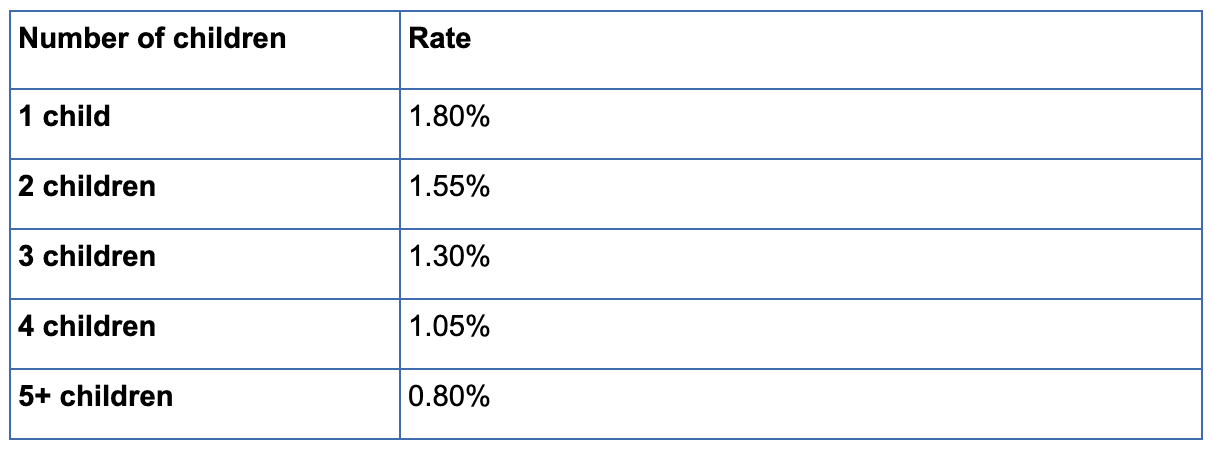Click the 0.80% rate value
This screenshot has width=1214, height=450.
tap(450, 397)
